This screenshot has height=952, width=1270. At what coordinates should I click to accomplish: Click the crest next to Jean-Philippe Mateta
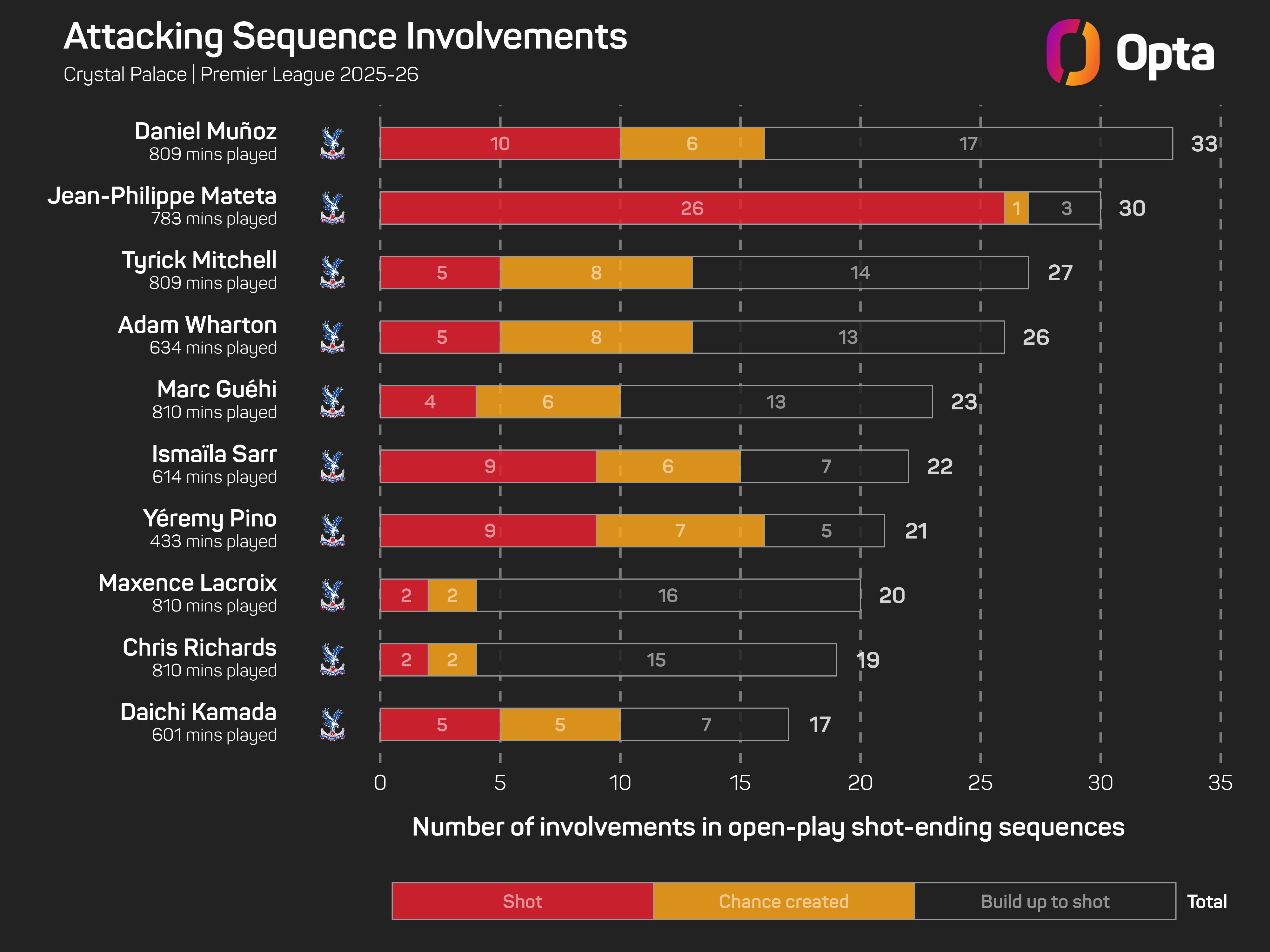pos(332,208)
